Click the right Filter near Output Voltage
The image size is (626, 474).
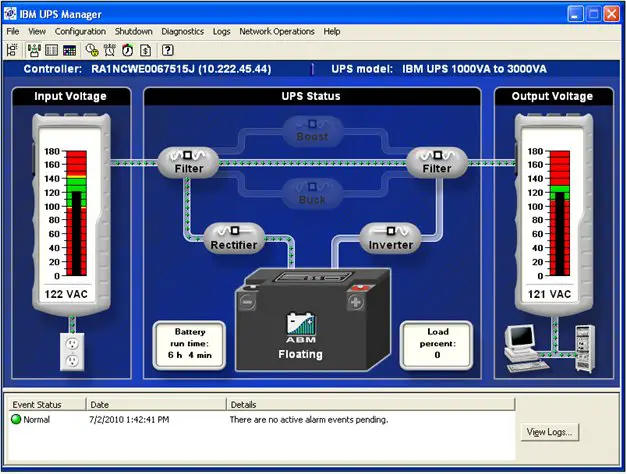tap(436, 161)
